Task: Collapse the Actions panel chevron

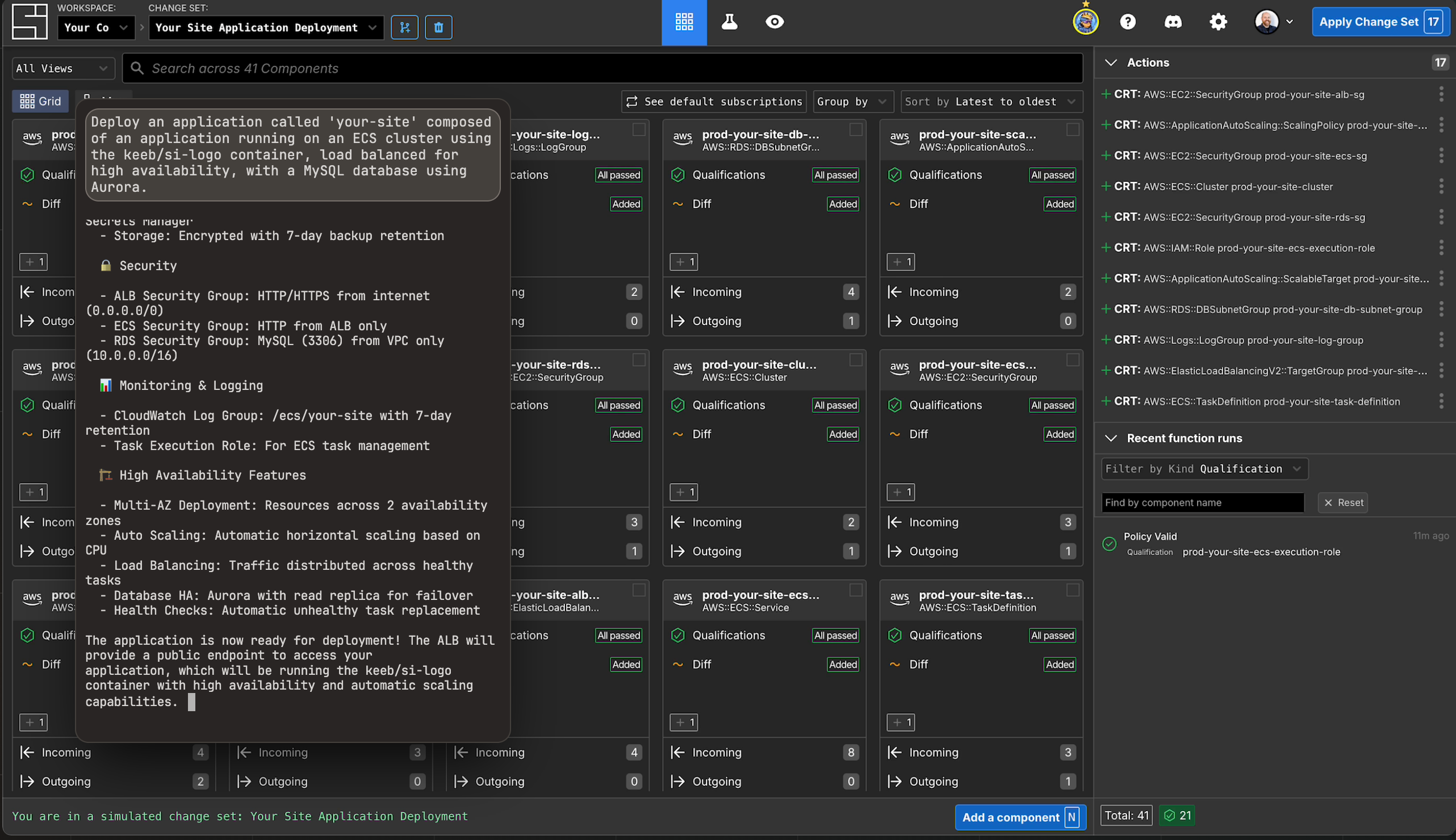Action: click(x=1111, y=62)
